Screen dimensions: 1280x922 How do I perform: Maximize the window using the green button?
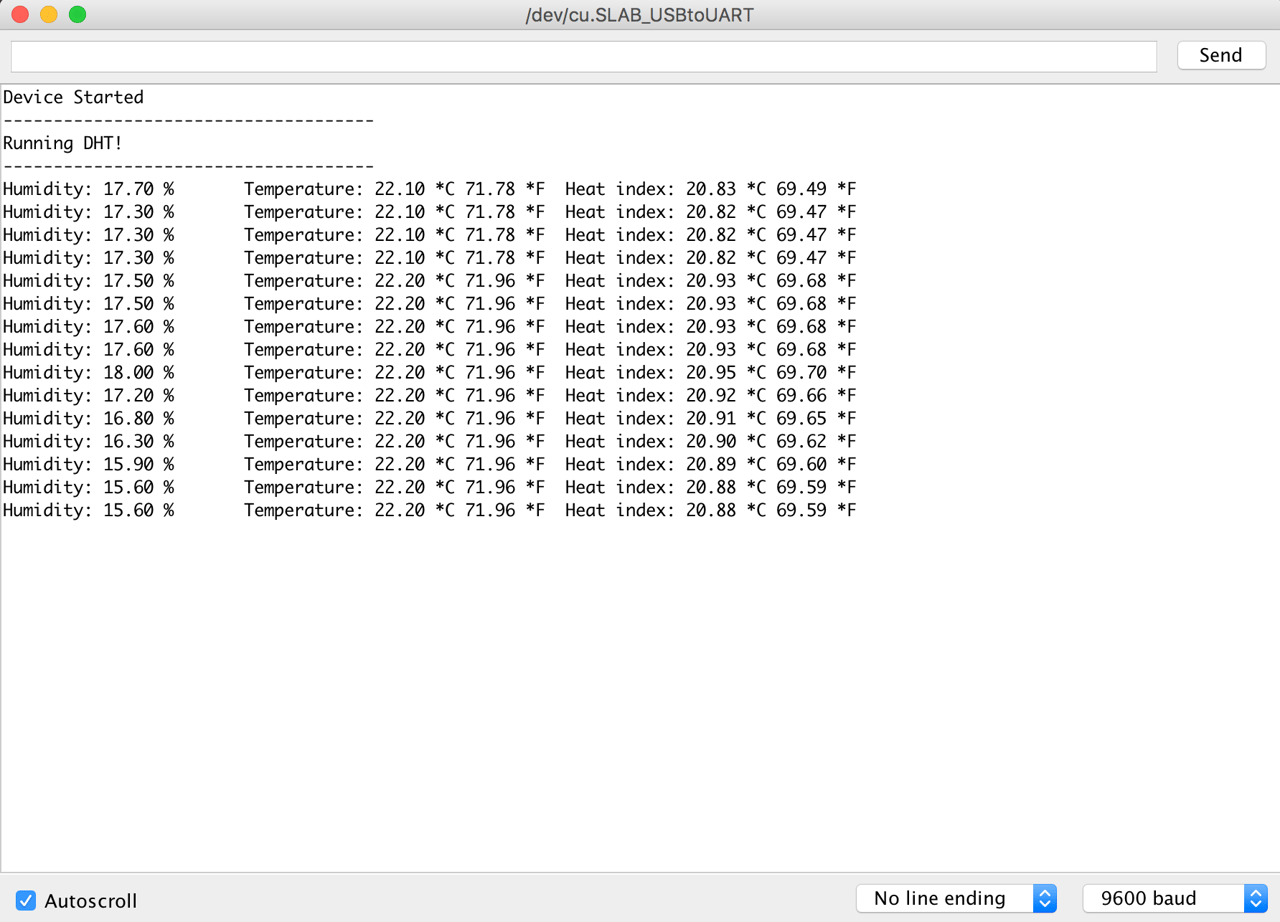pos(77,15)
